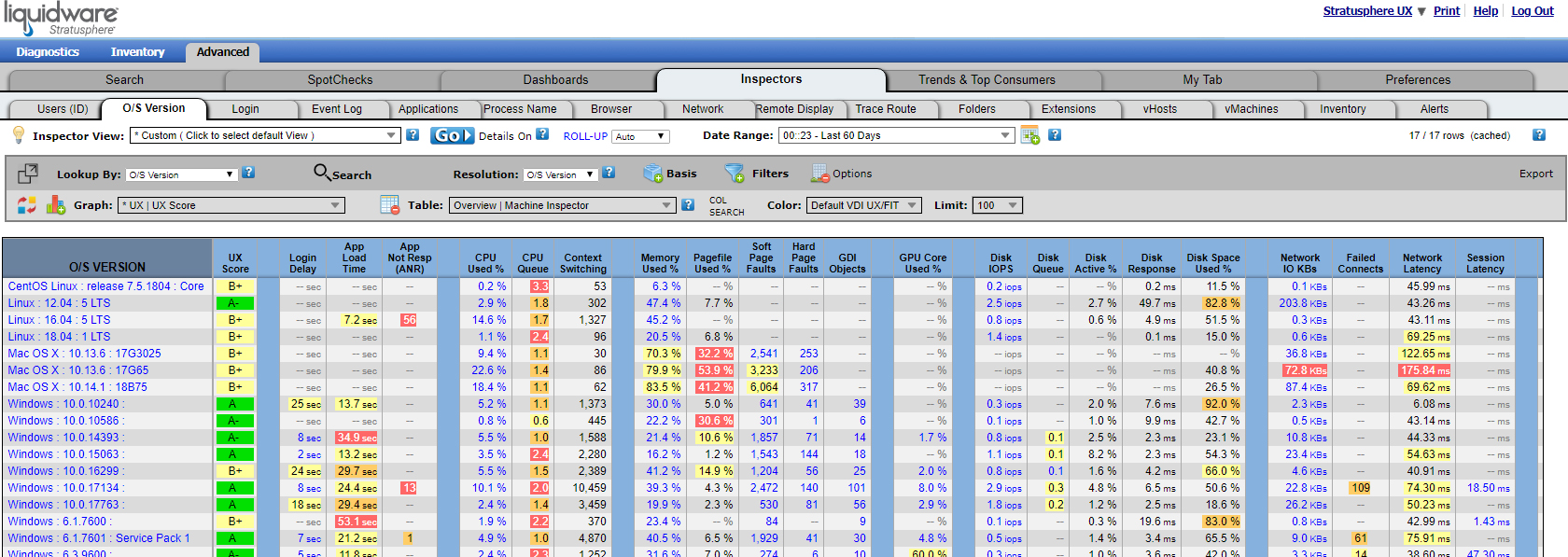
Task: Select the vMachines sub-tab
Action: [1252, 109]
